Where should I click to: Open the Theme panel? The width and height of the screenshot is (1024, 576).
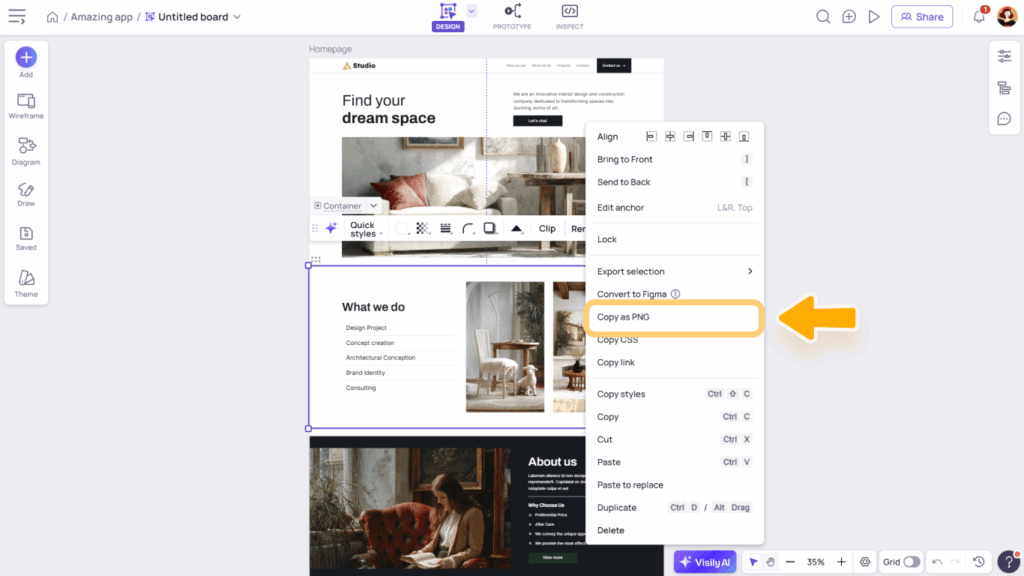(26, 283)
